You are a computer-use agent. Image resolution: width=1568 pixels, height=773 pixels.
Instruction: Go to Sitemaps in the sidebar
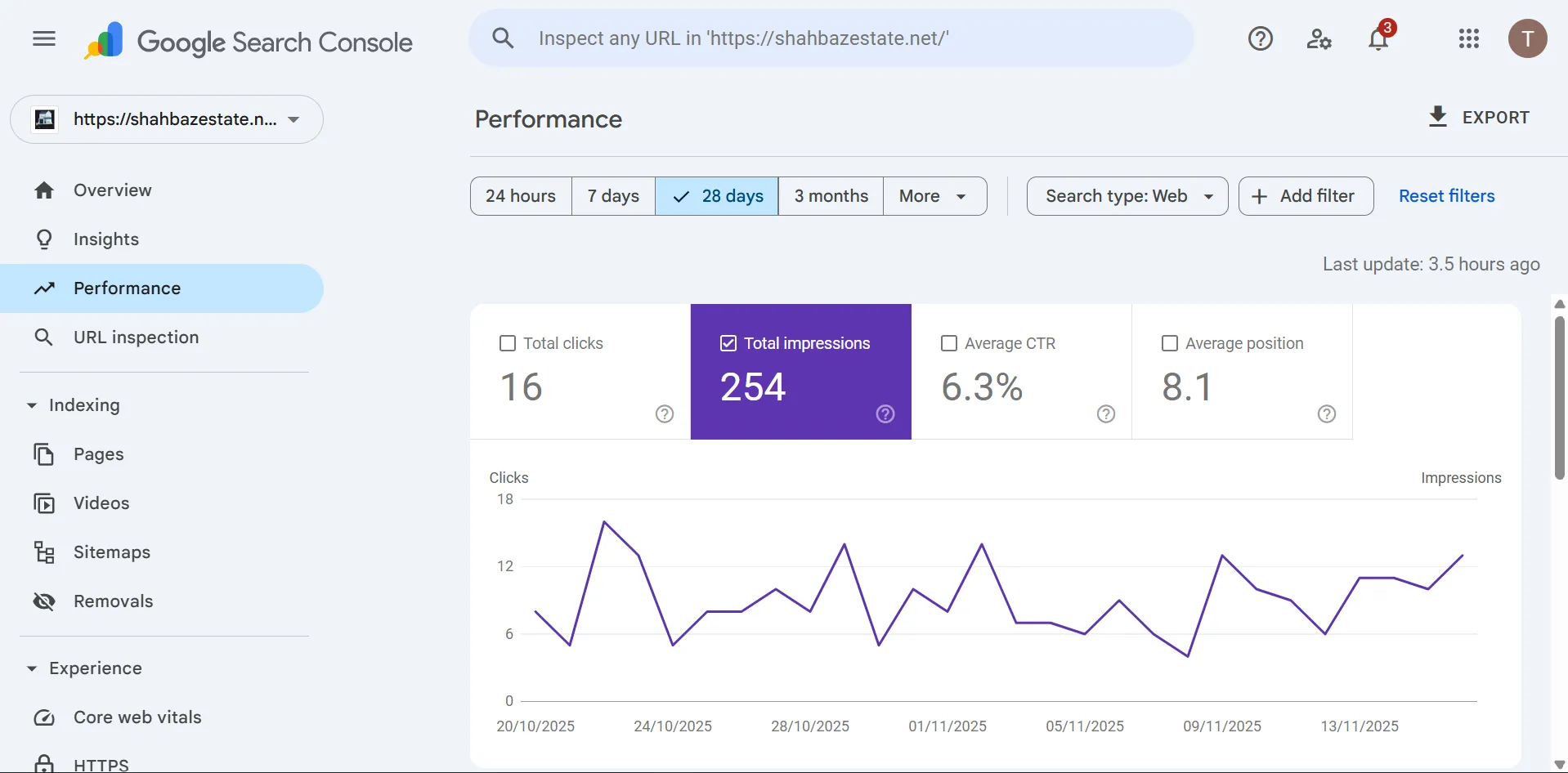click(x=112, y=552)
